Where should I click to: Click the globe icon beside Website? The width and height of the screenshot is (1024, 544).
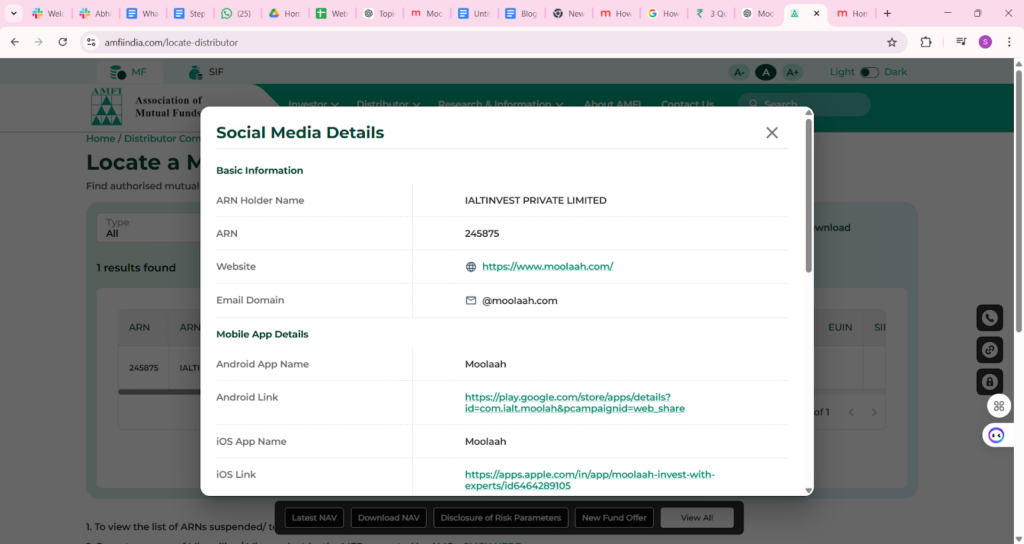point(471,266)
